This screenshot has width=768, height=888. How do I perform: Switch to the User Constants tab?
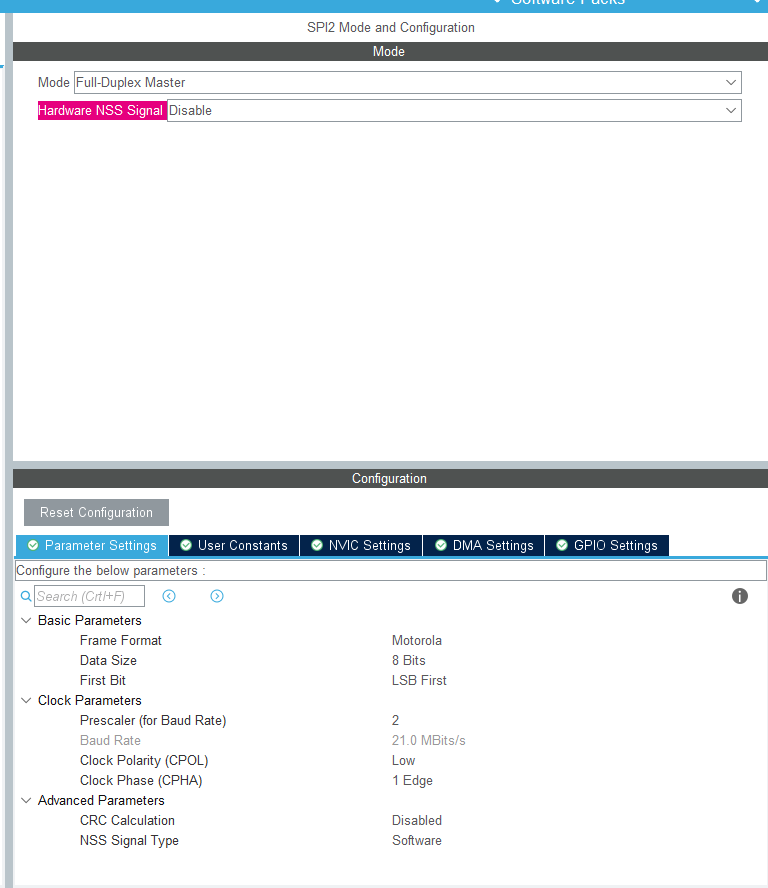click(234, 545)
